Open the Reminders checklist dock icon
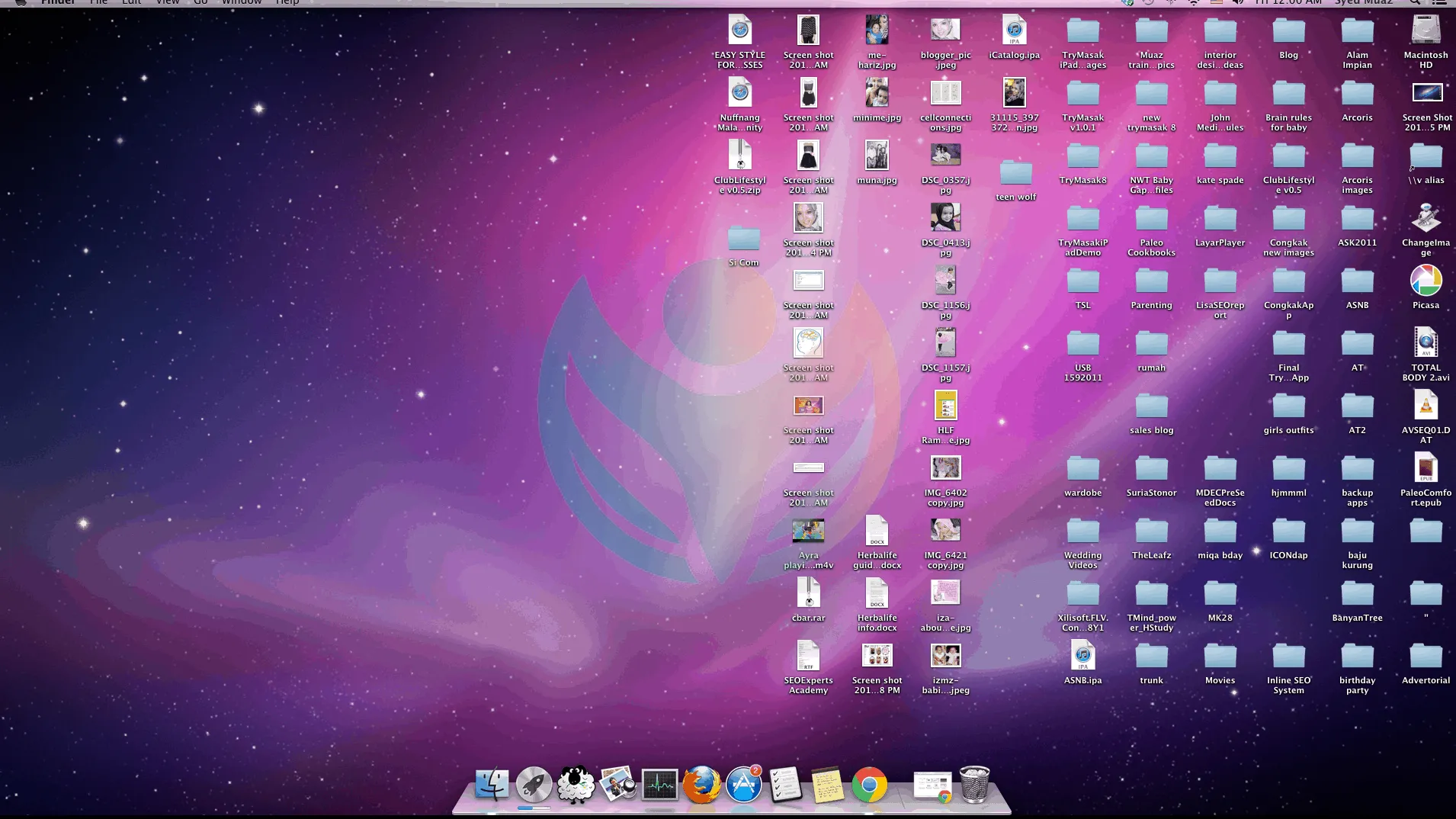The height and width of the screenshot is (819, 1456). [785, 785]
